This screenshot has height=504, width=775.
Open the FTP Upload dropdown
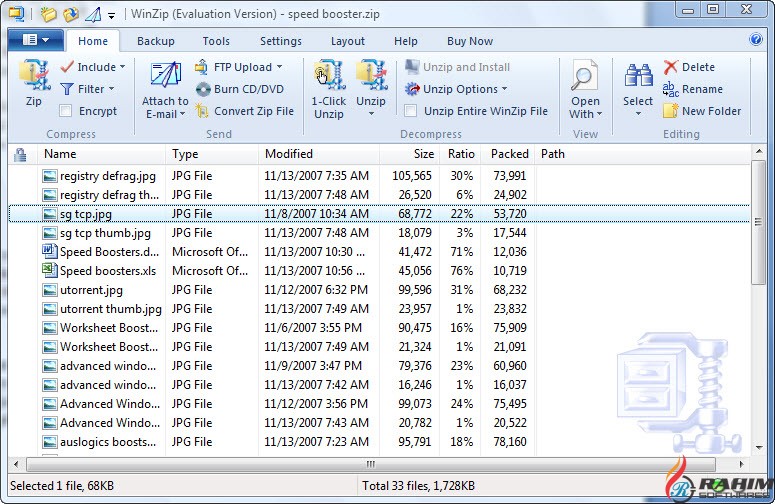coord(279,67)
